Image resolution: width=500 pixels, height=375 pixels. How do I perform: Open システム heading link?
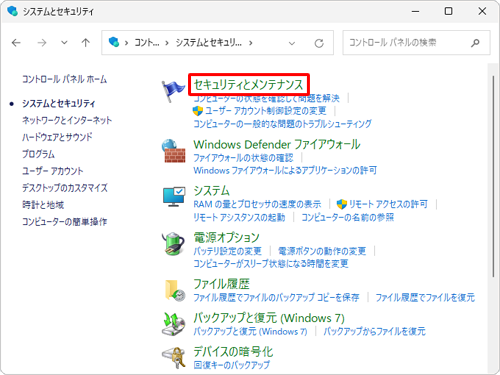pyautogui.click(x=212, y=191)
